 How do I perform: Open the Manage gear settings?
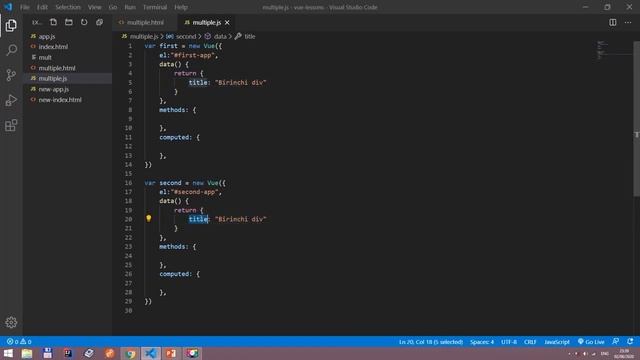point(11,322)
